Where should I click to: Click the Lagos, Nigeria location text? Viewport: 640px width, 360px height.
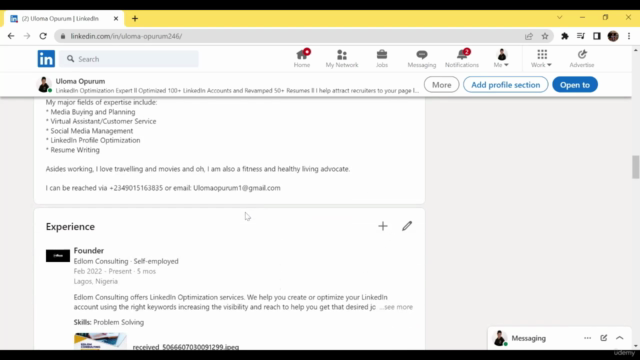coord(96,281)
